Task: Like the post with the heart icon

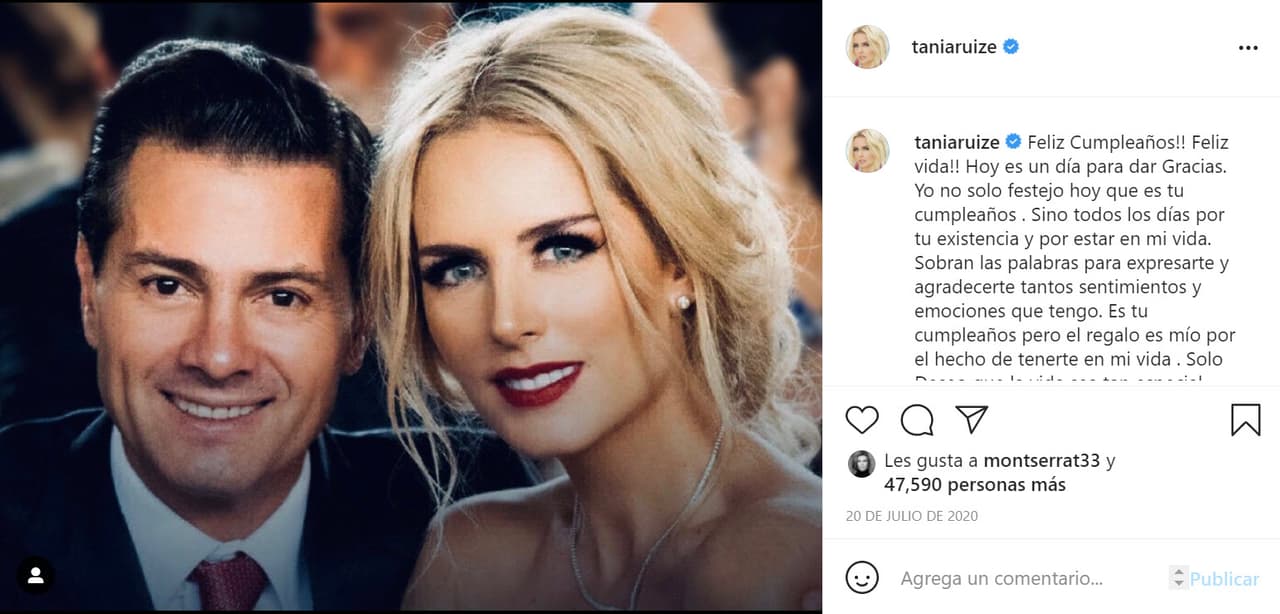Action: pos(861,420)
